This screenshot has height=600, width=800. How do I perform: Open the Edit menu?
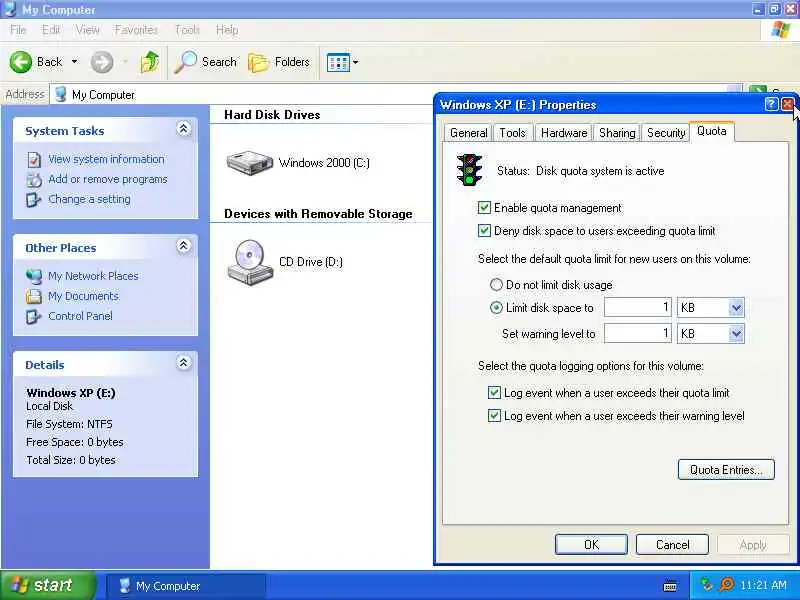pyautogui.click(x=51, y=30)
